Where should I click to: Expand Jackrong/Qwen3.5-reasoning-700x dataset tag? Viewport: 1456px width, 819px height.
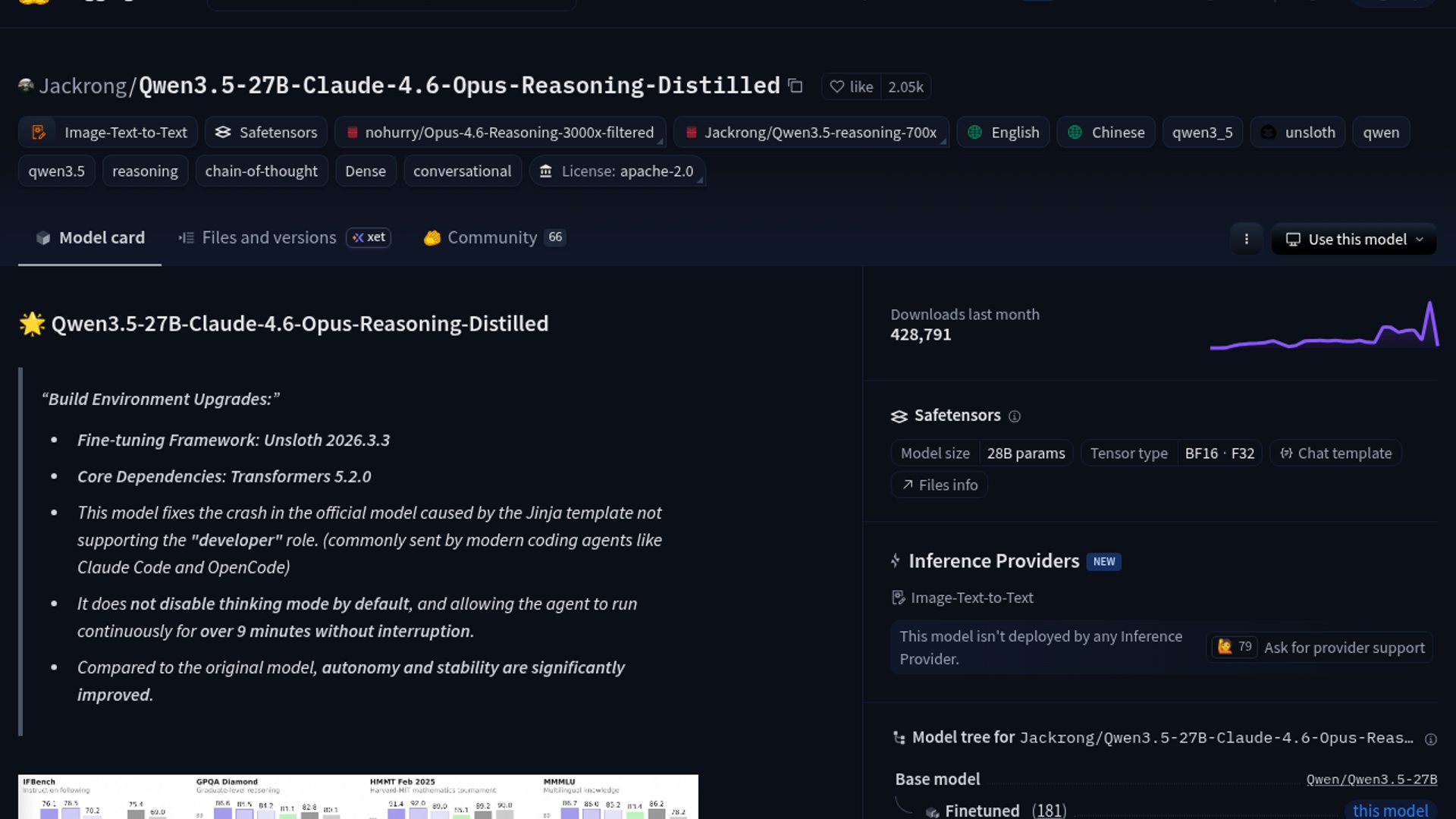810,132
